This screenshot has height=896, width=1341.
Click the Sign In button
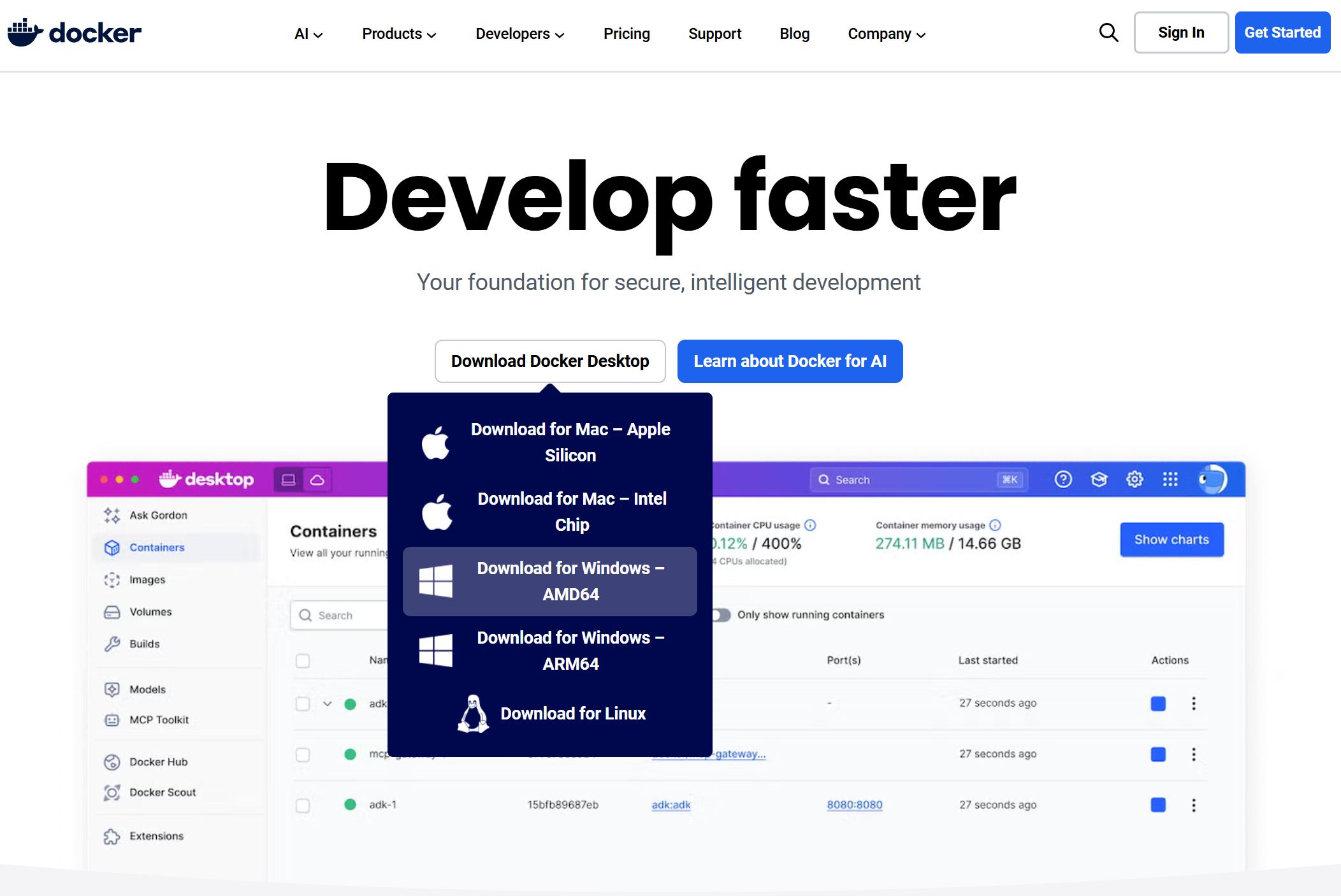click(x=1181, y=33)
